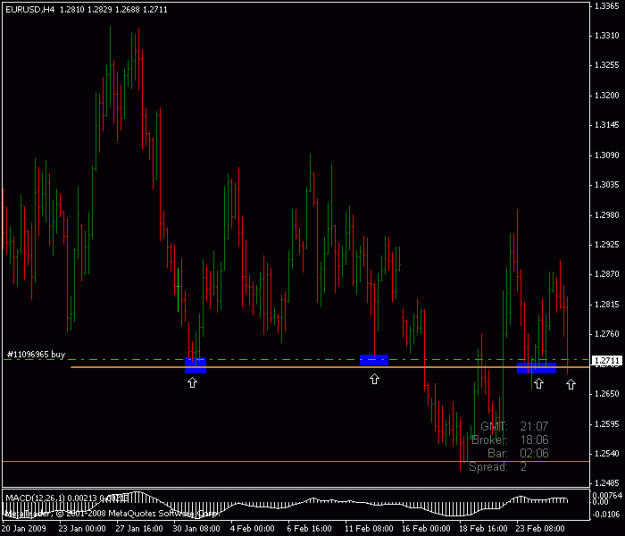Click the 11 Feb 08:00 time label
625x536 pixels.
click(369, 529)
